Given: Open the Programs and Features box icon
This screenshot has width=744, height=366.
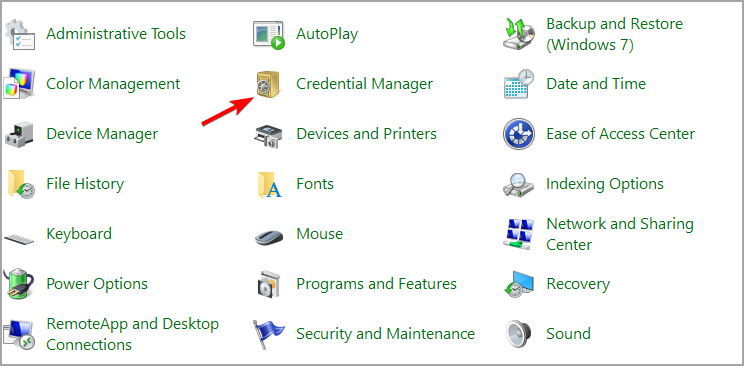Looking at the screenshot, I should click(268, 284).
